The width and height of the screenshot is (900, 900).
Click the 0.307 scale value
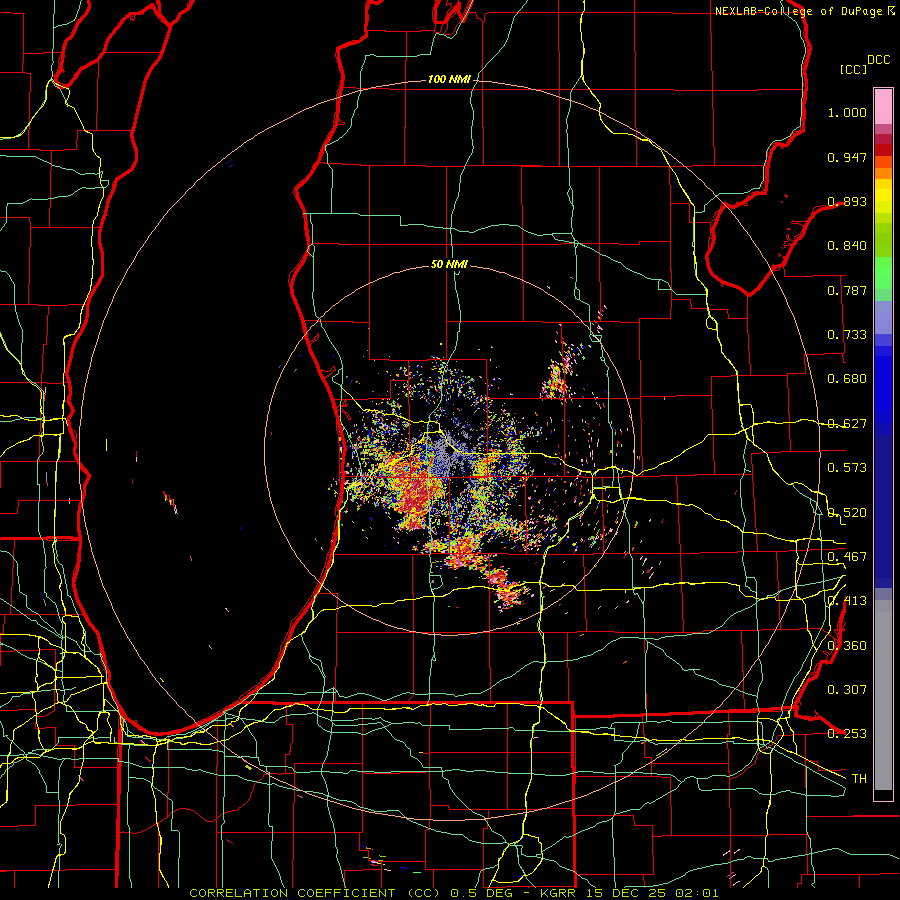847,690
